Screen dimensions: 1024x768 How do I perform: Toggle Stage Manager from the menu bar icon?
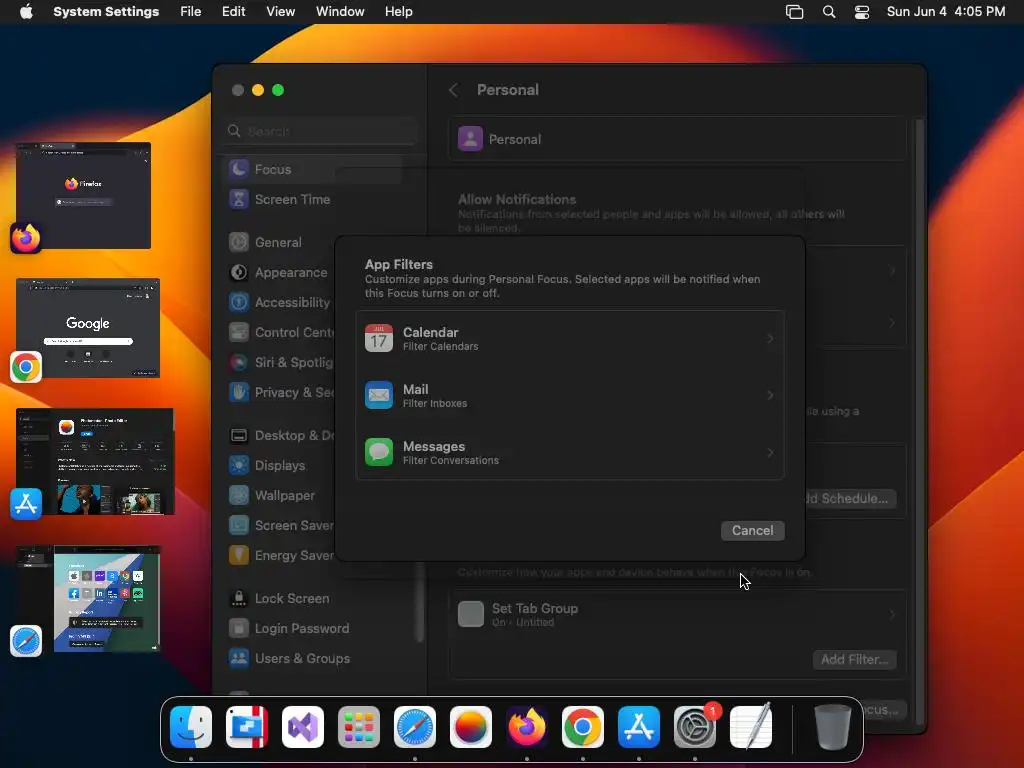(794, 12)
